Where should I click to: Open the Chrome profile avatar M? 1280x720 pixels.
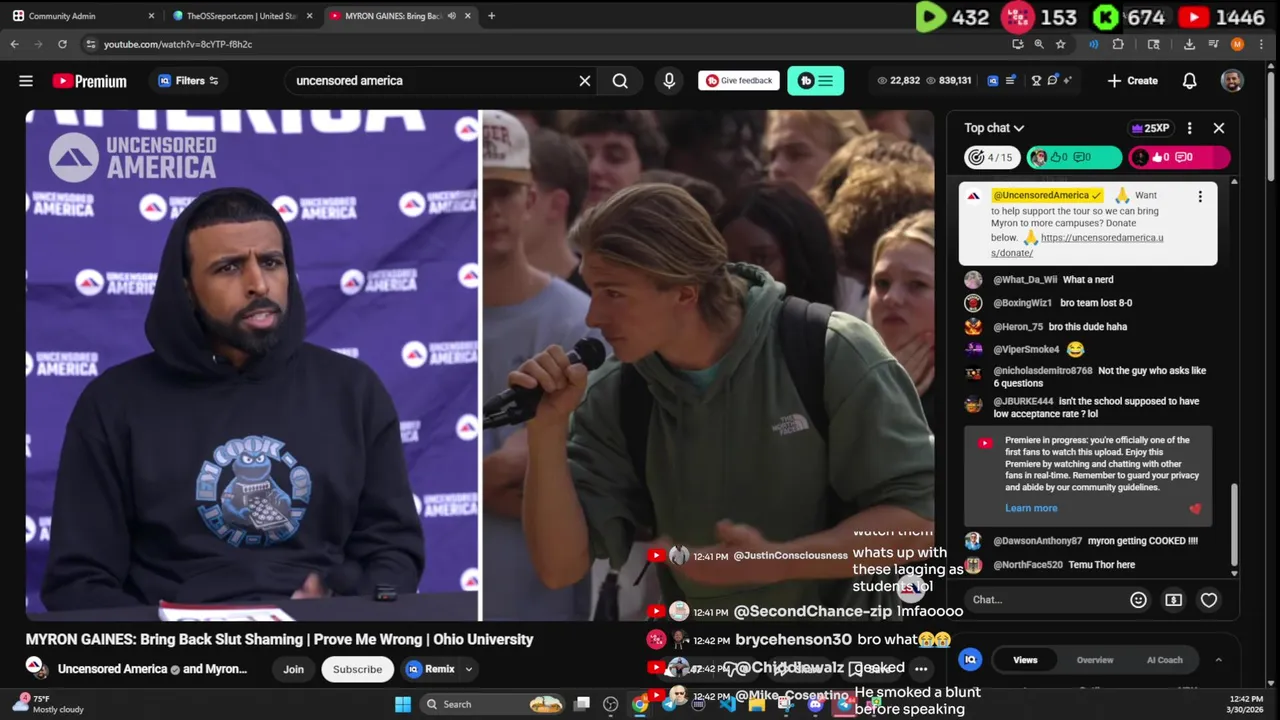coord(1237,44)
